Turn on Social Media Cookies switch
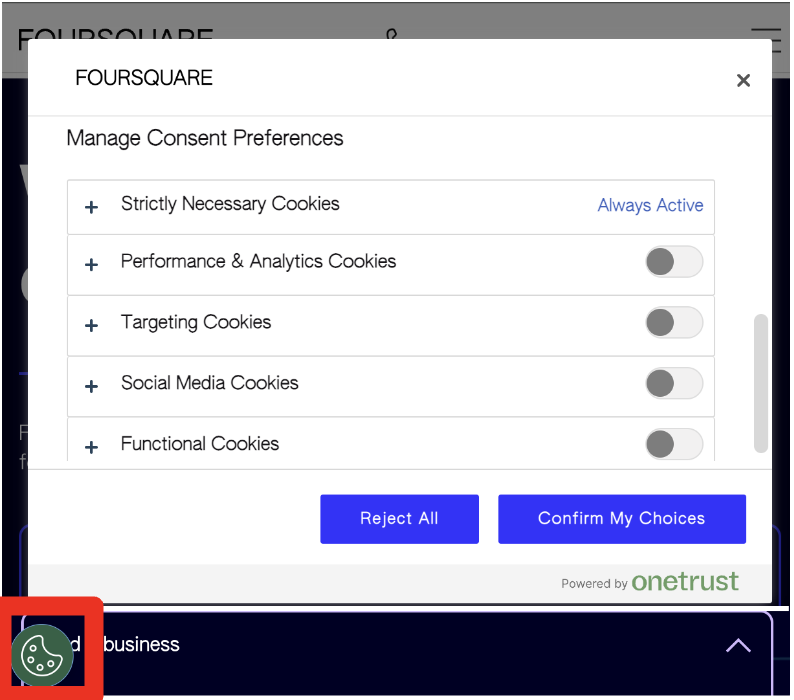 674,383
